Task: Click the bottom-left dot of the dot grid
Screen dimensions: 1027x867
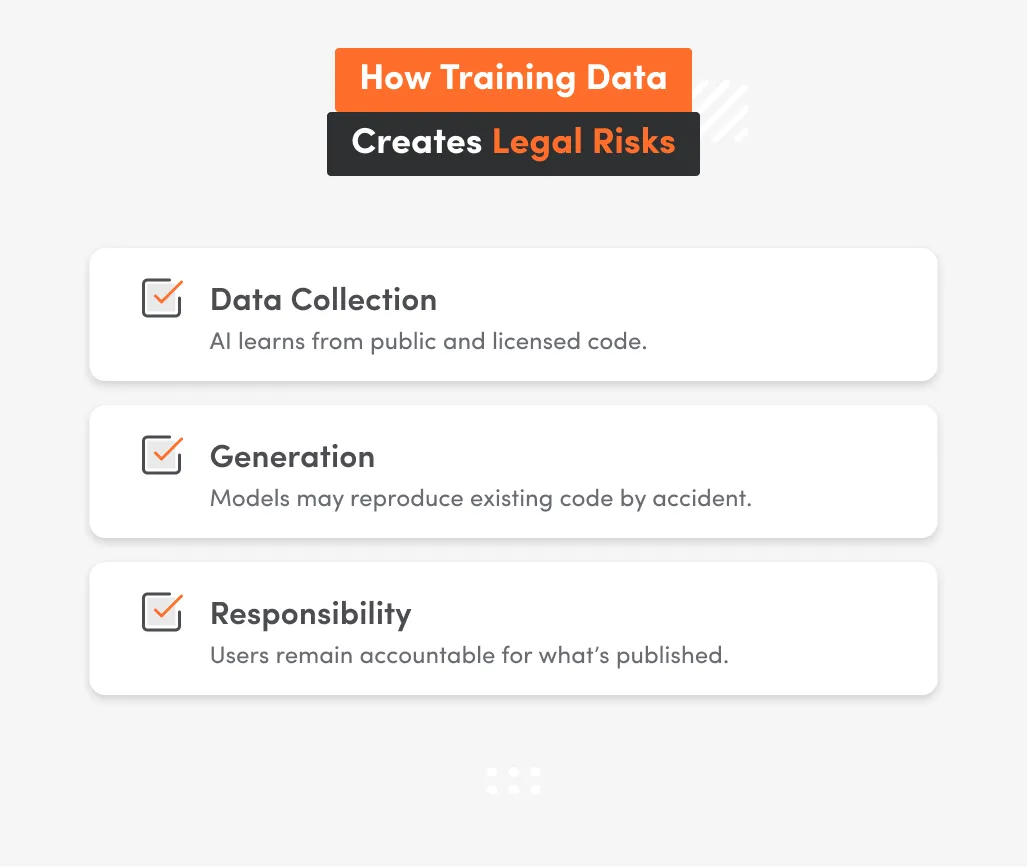Action: coord(492,789)
